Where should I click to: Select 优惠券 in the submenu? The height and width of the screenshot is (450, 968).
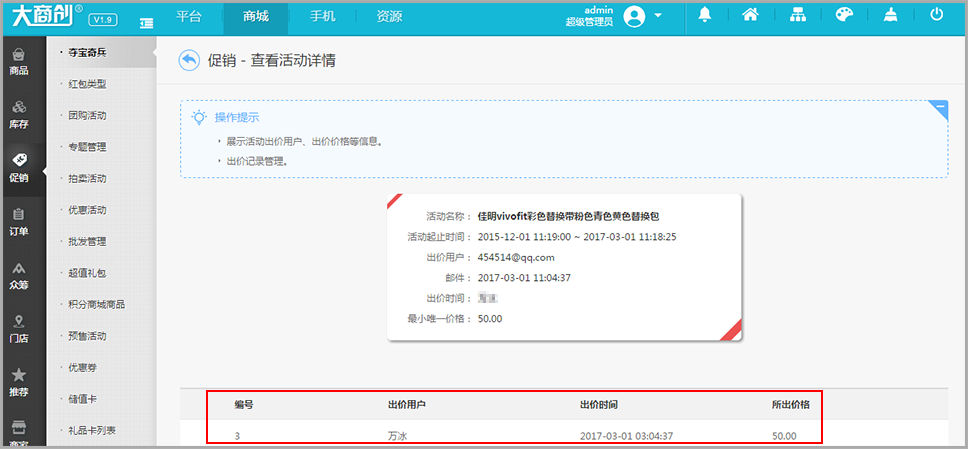[82, 367]
